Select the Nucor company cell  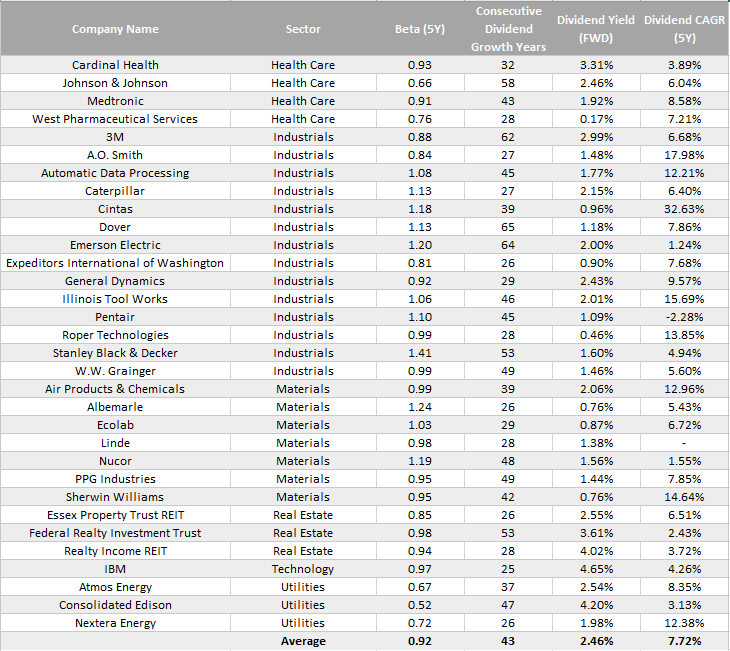(x=115, y=461)
